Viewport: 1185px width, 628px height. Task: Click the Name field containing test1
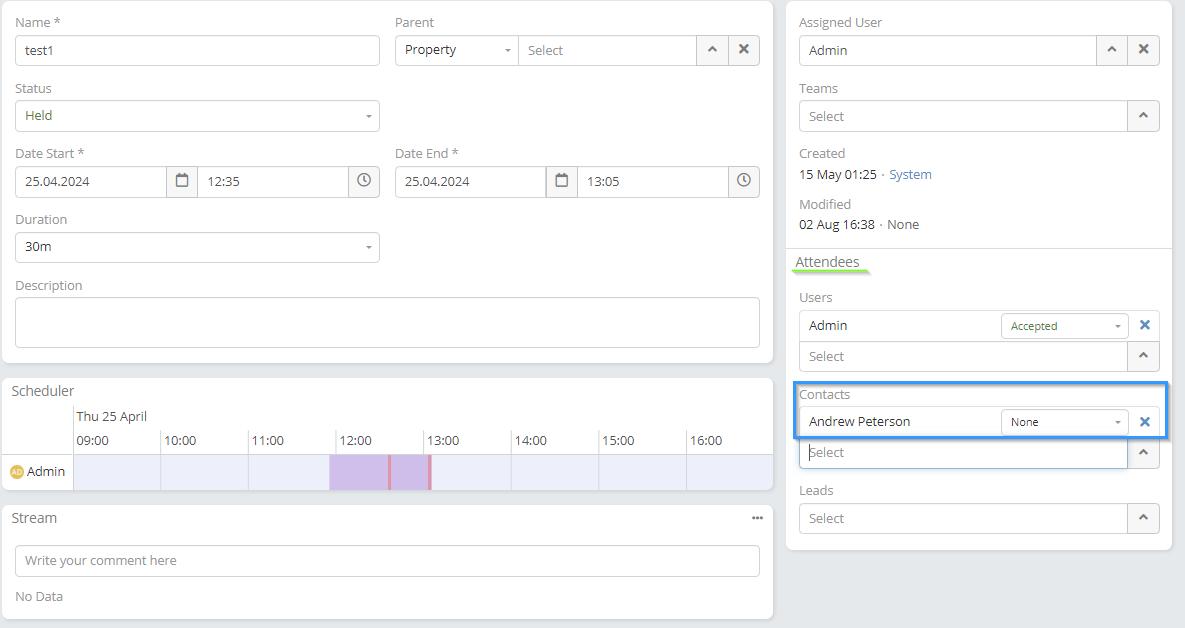coord(197,50)
